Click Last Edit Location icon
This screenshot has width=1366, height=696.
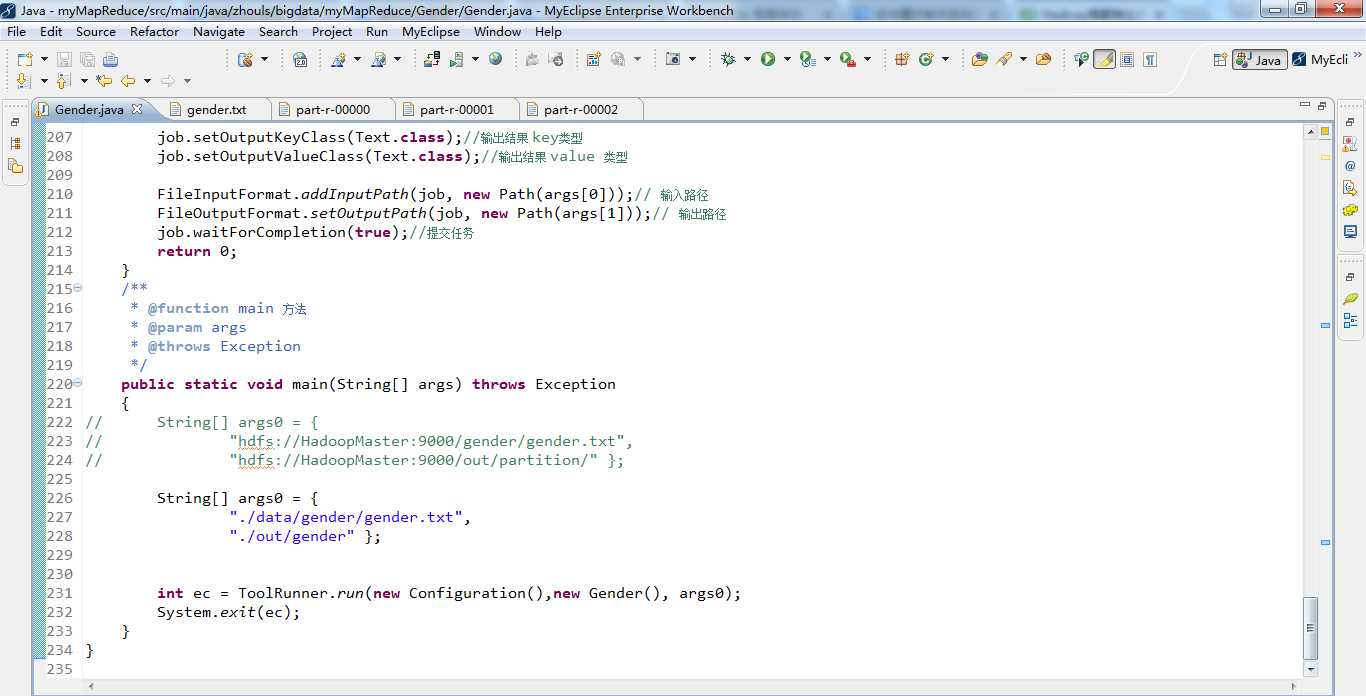pos(103,81)
